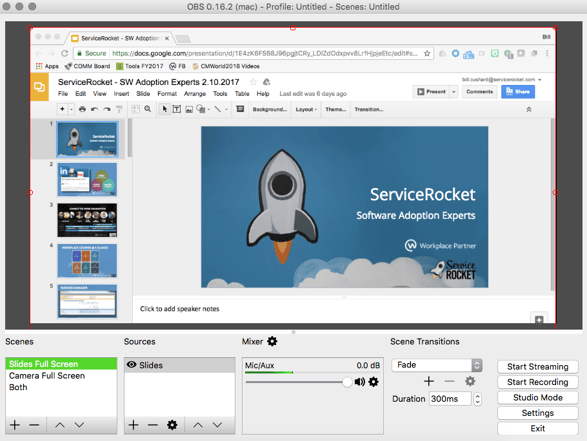The height and width of the screenshot is (441, 587).
Task: Select slide 3 thumbnail
Action: click(87, 220)
